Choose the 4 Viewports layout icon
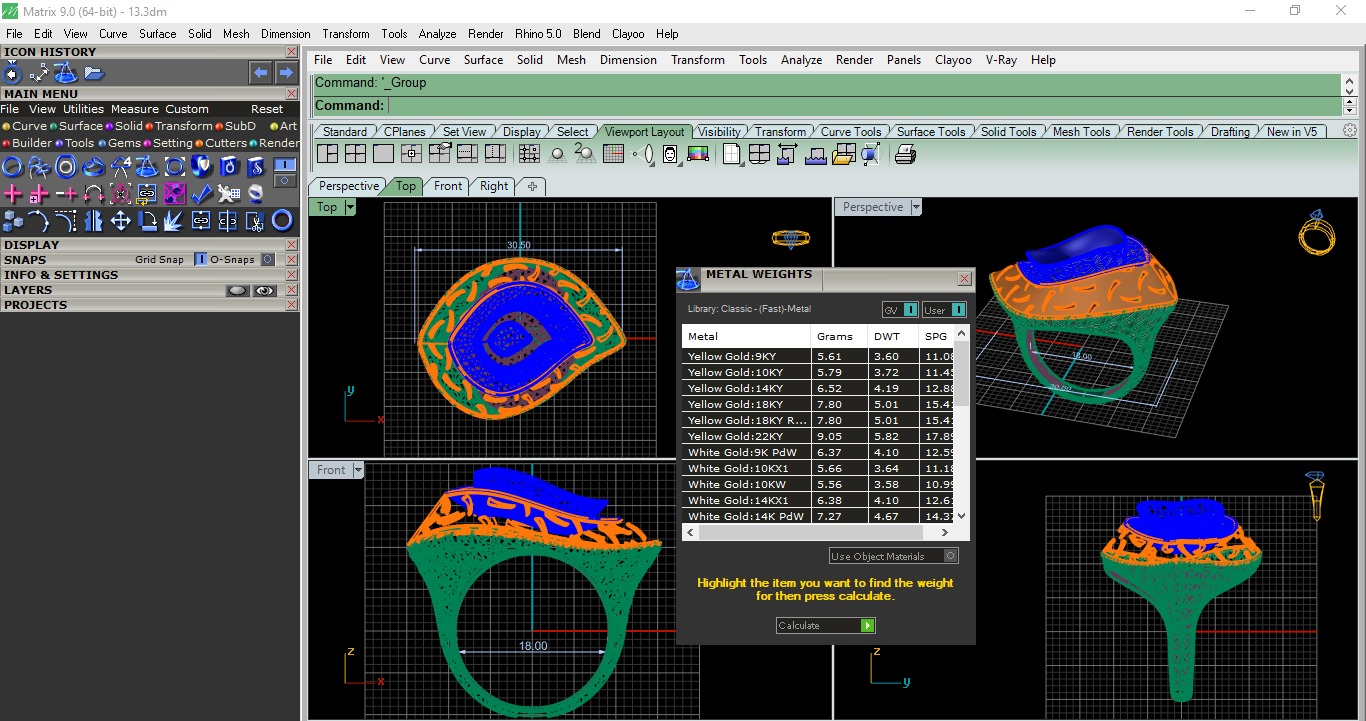 [x=355, y=154]
